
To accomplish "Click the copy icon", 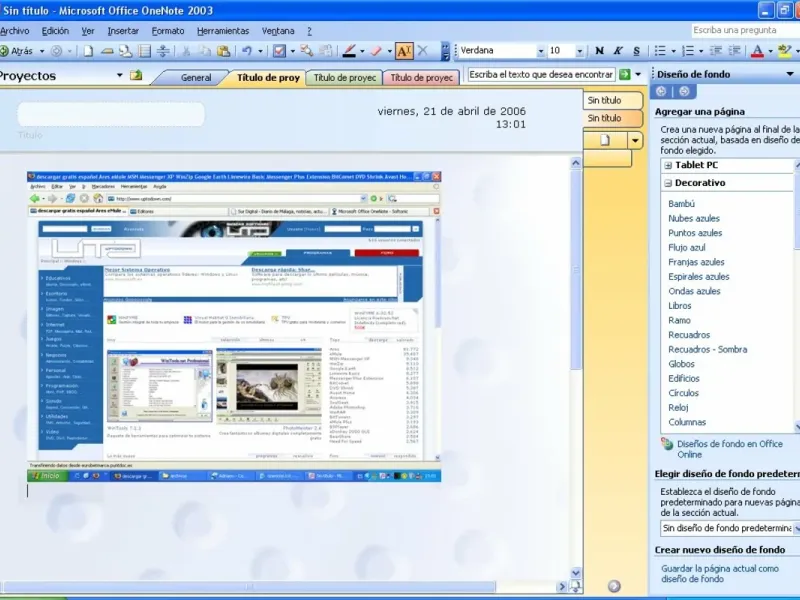I will click(205, 51).
